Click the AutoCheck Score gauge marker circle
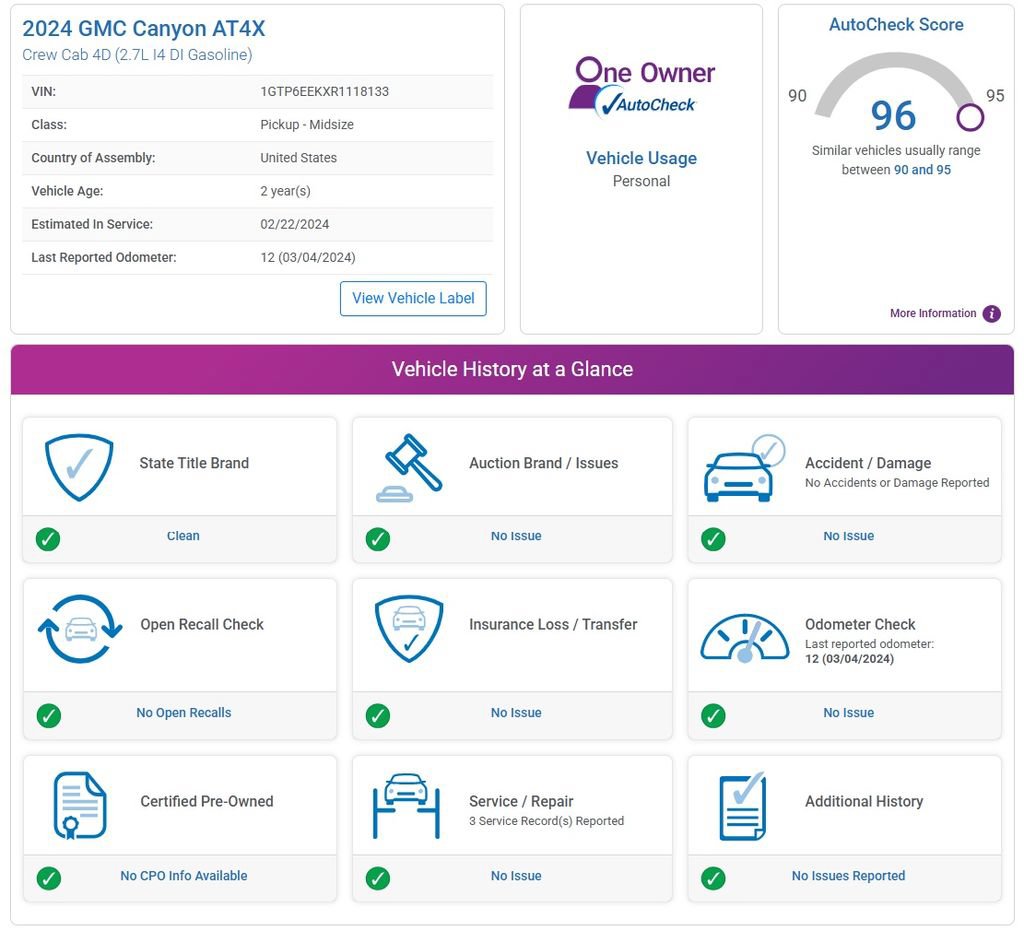The height and width of the screenshot is (932, 1024). [970, 118]
